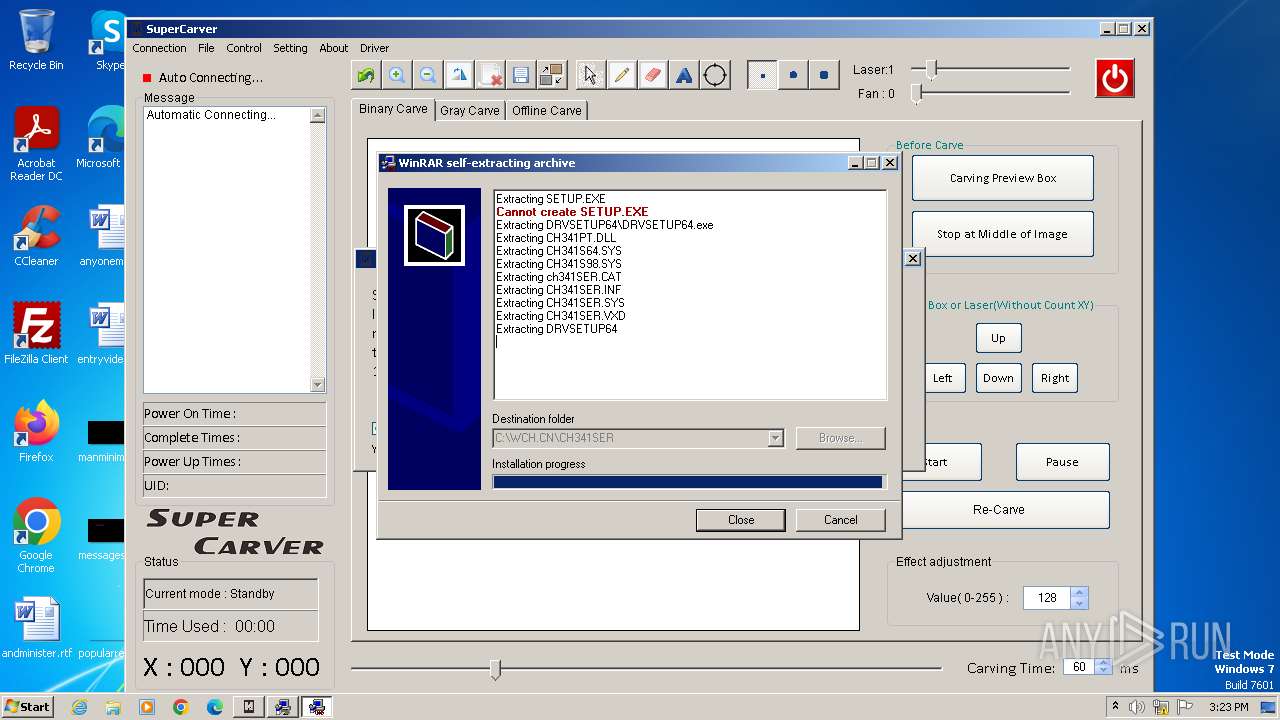Open the Setting menu
Image resolution: width=1280 pixels, height=720 pixels.
290,48
